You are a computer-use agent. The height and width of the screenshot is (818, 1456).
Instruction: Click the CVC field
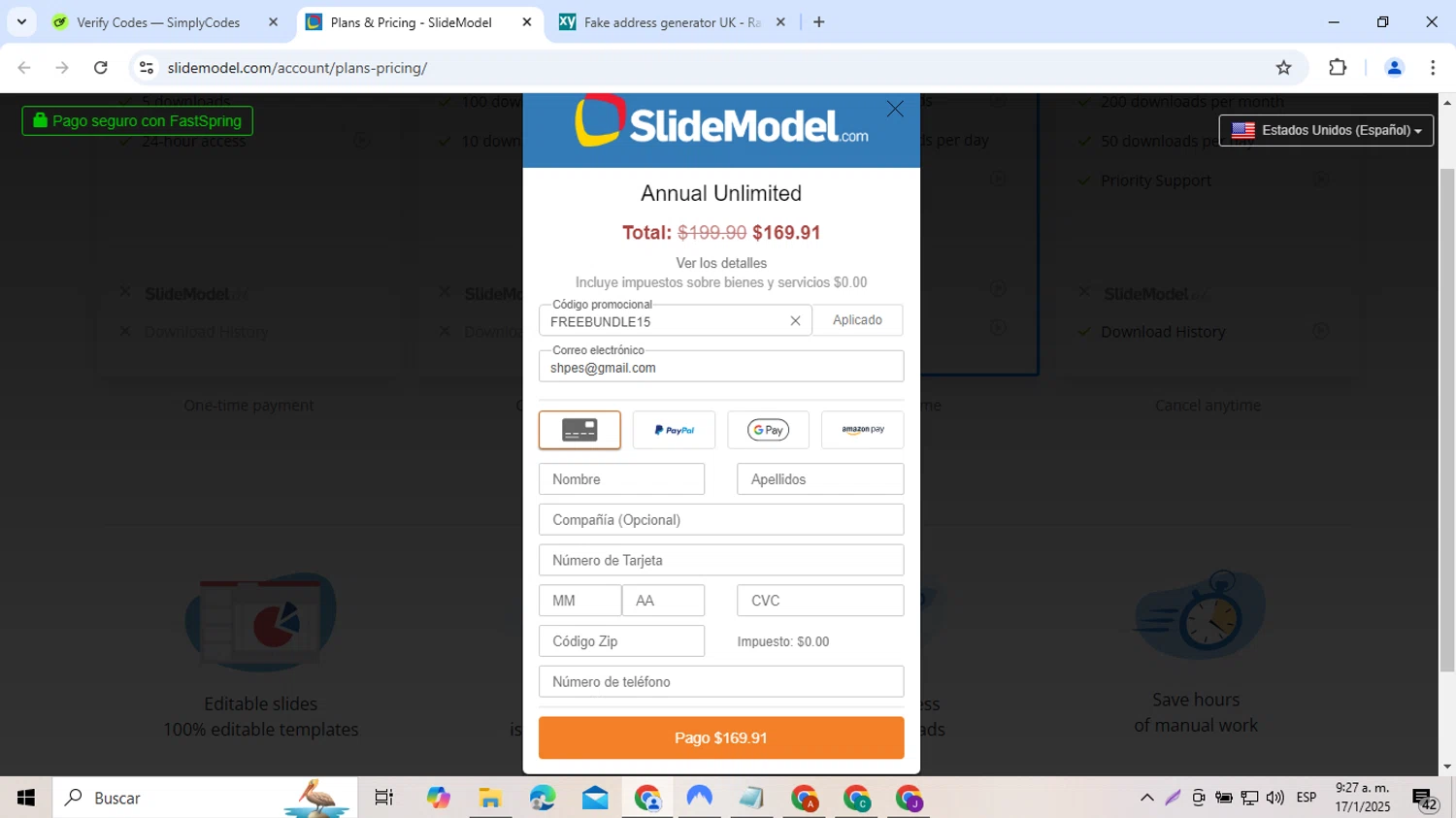click(820, 601)
